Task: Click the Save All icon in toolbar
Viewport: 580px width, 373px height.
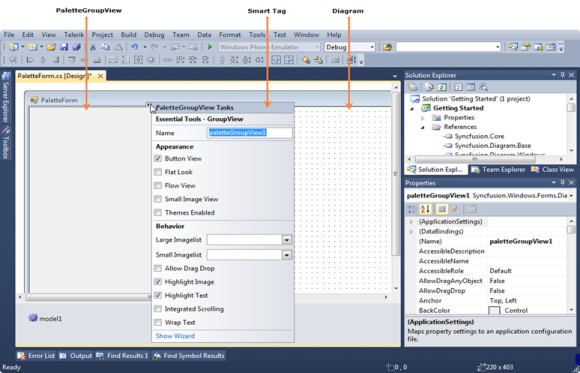Action: click(76, 47)
